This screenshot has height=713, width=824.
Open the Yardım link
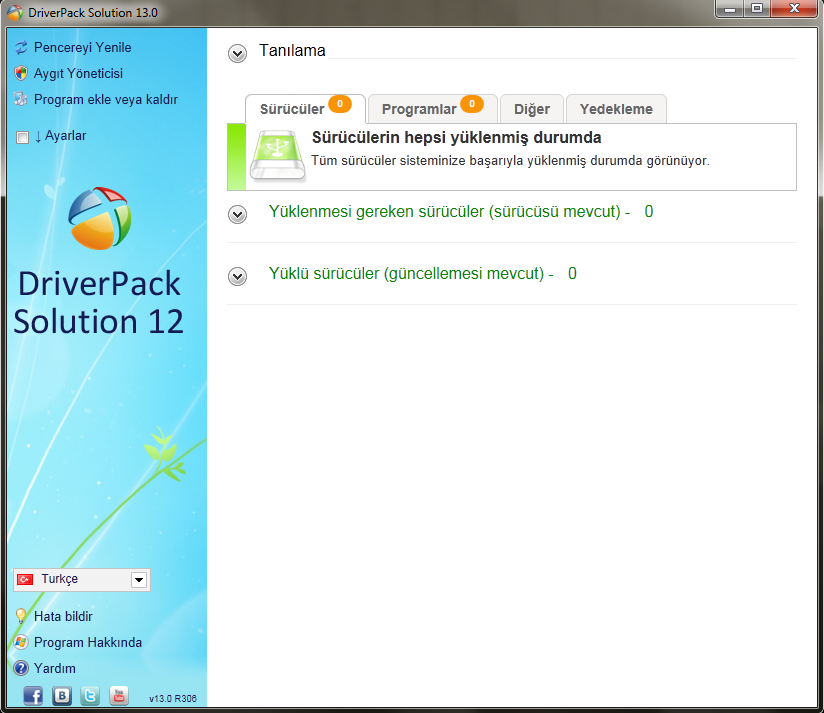(55, 668)
